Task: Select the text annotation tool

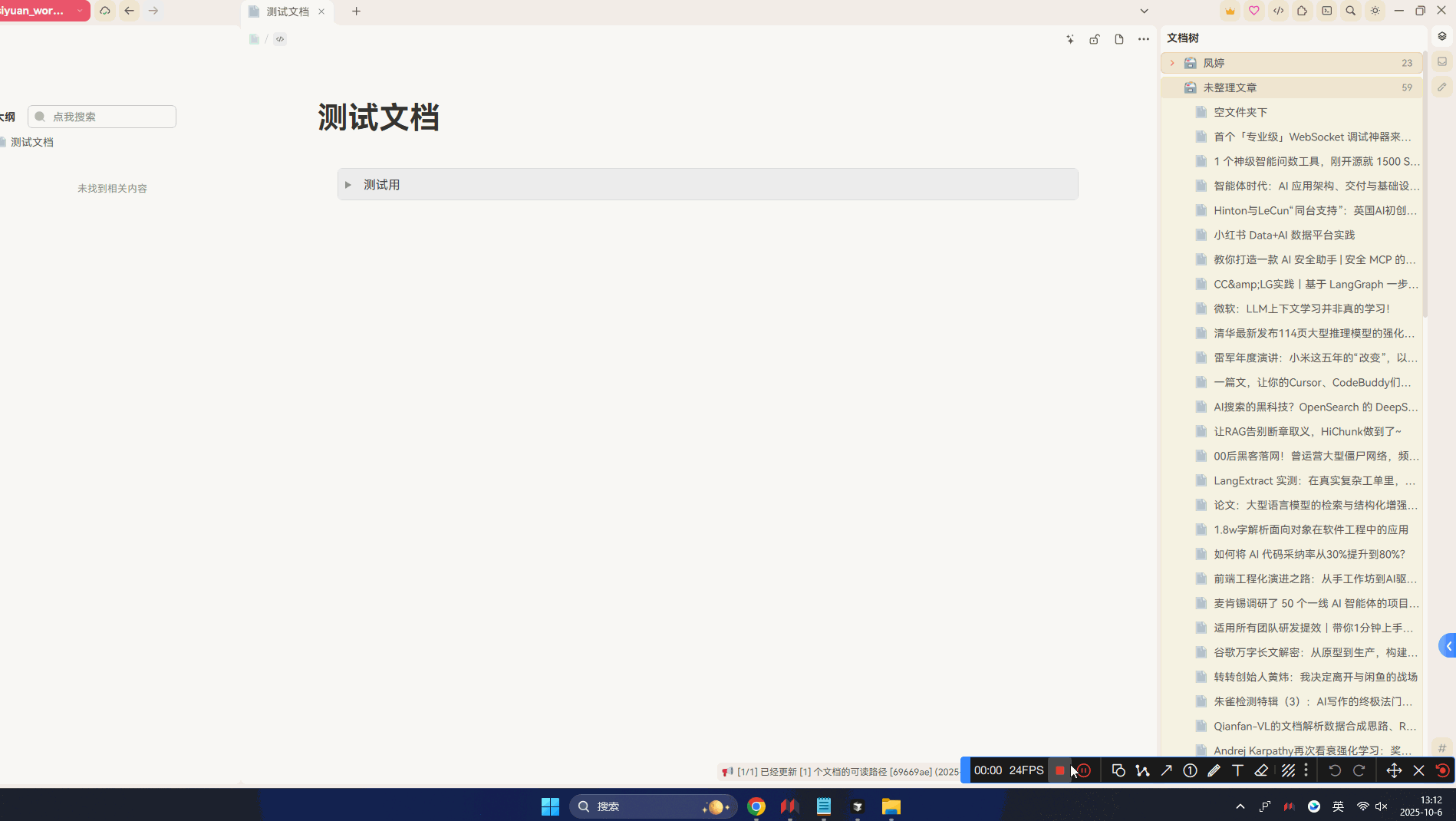Action: click(1238, 770)
